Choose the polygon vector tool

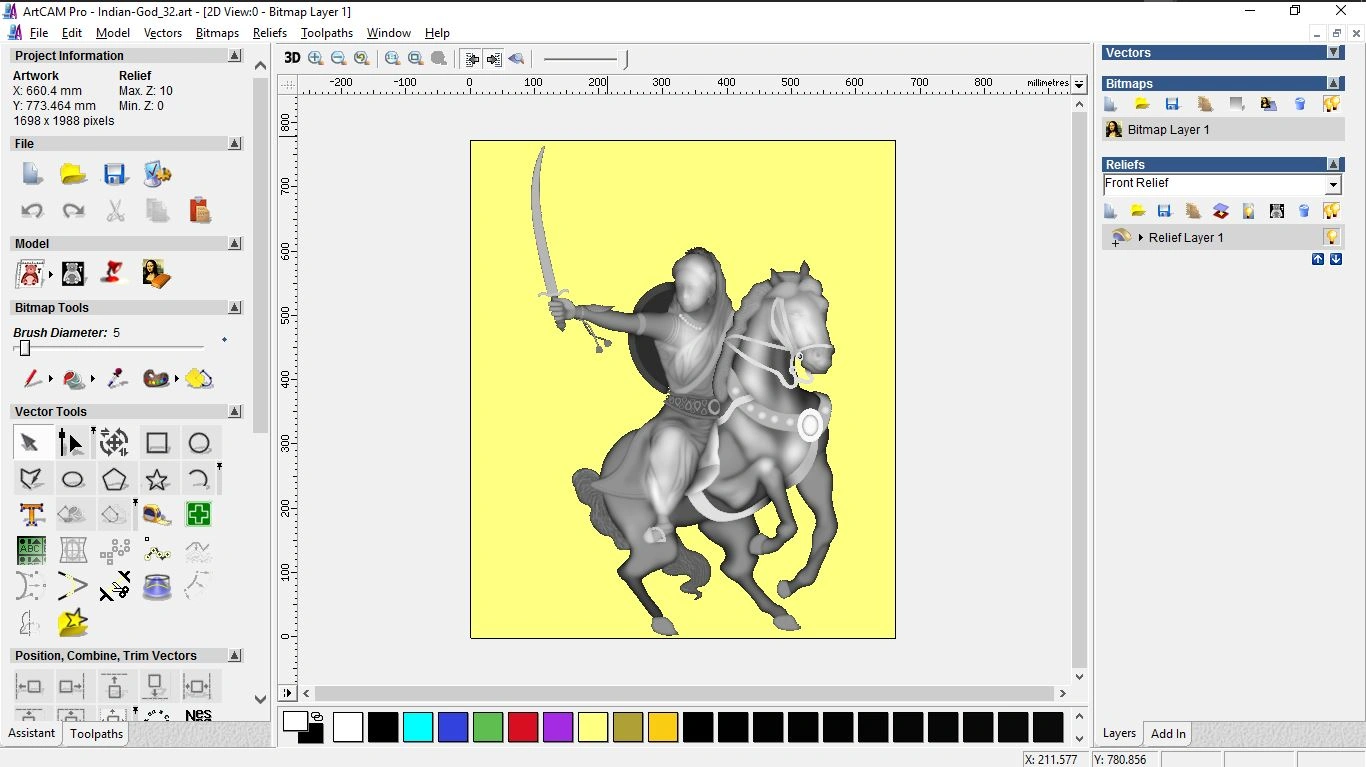pyautogui.click(x=114, y=479)
